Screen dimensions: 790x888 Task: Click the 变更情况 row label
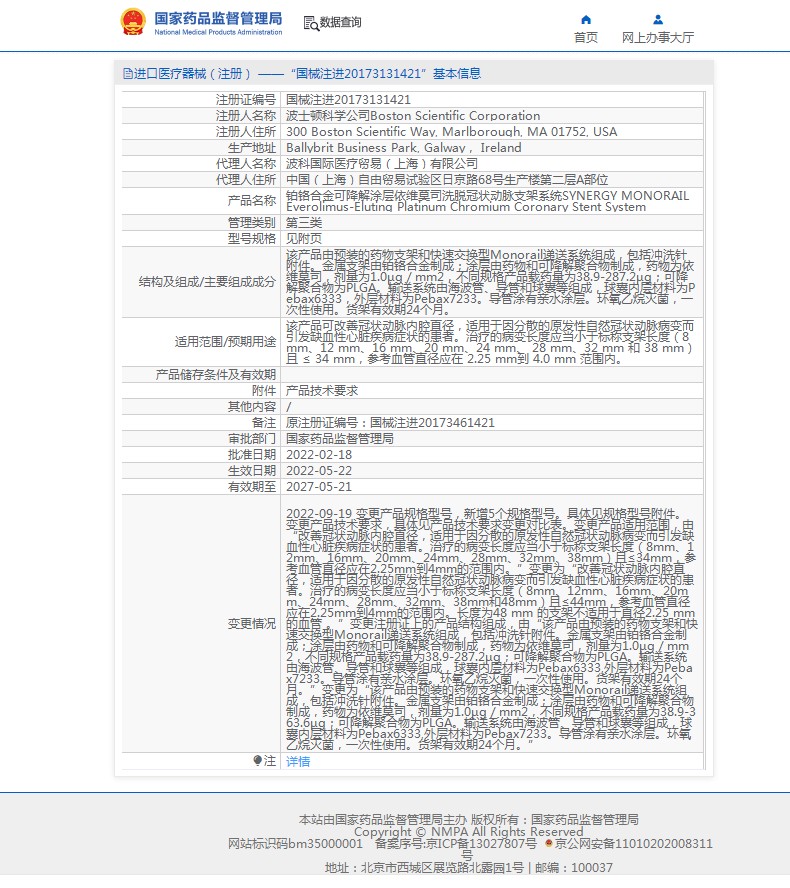(x=252, y=624)
